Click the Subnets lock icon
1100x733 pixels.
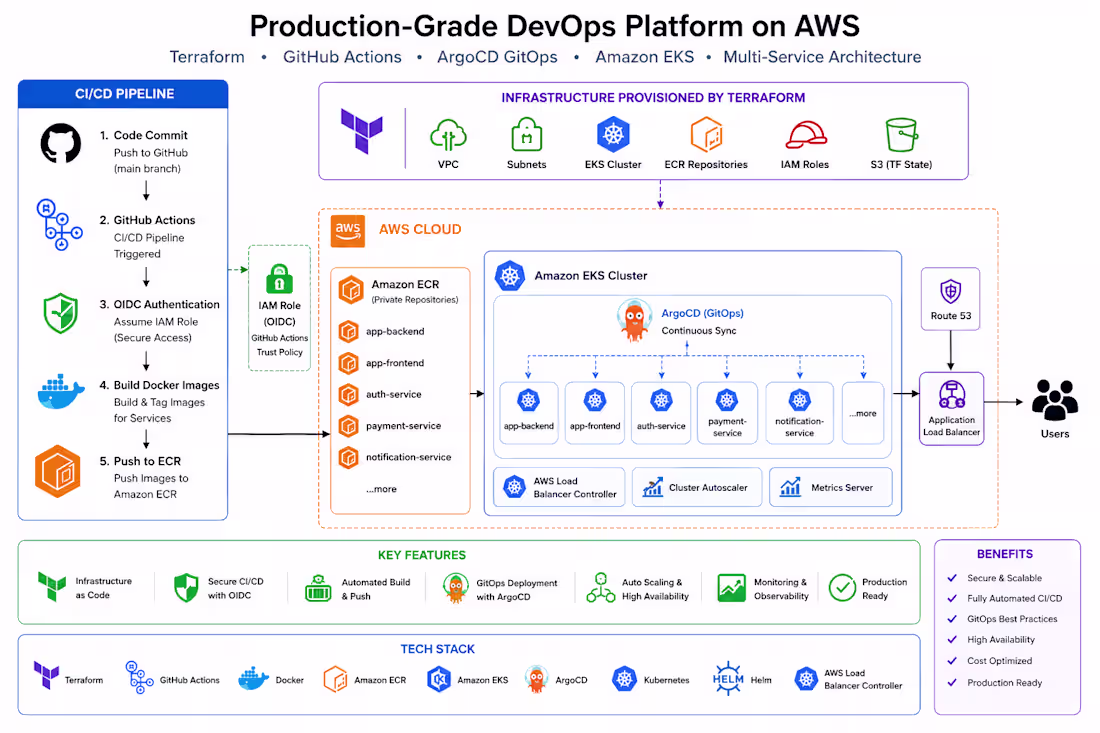tap(527, 135)
